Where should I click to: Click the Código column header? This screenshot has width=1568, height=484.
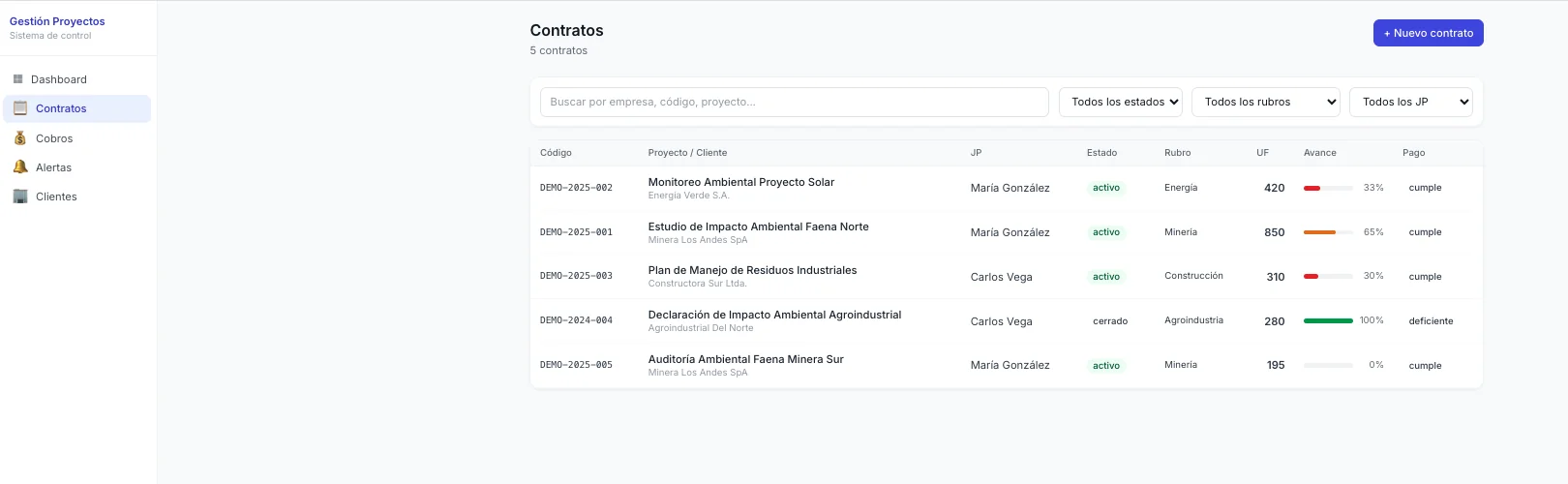coord(556,153)
